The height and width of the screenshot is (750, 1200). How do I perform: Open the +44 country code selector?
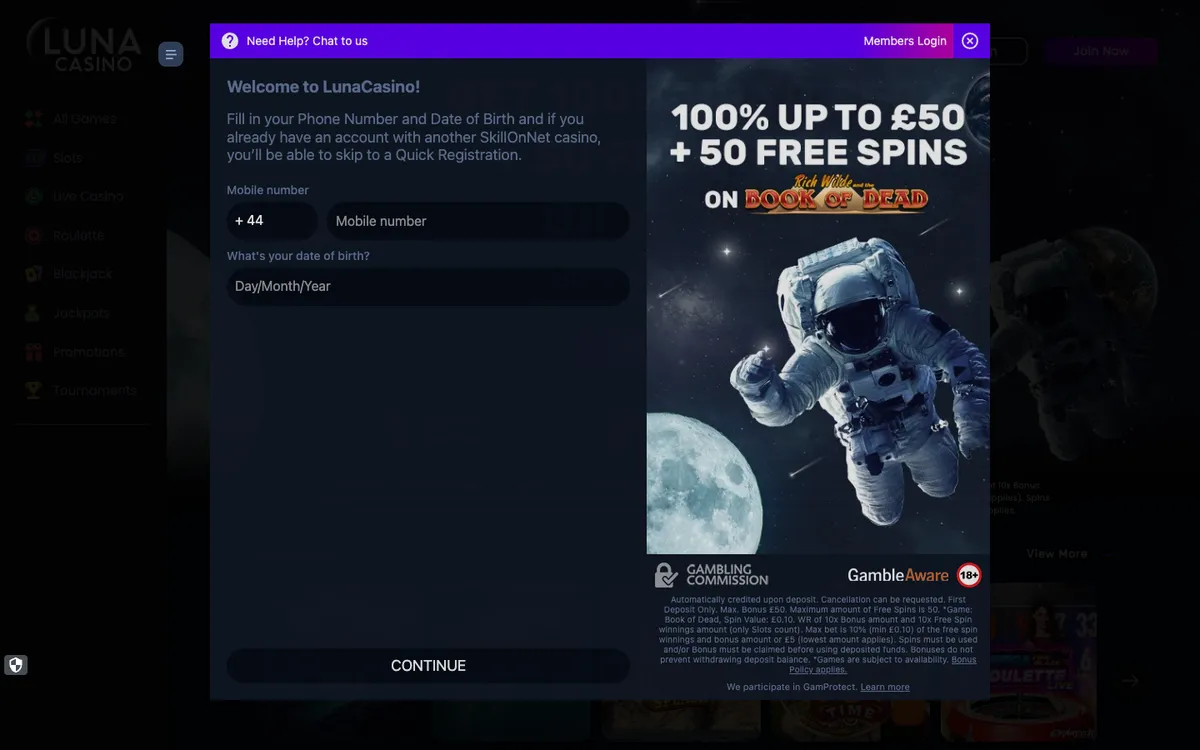coord(272,221)
